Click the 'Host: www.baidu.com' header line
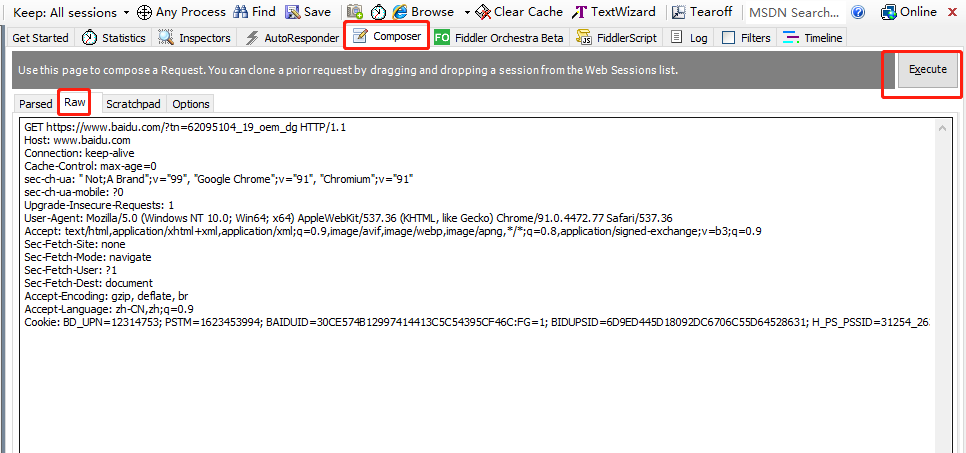The width and height of the screenshot is (966, 453). [78, 141]
